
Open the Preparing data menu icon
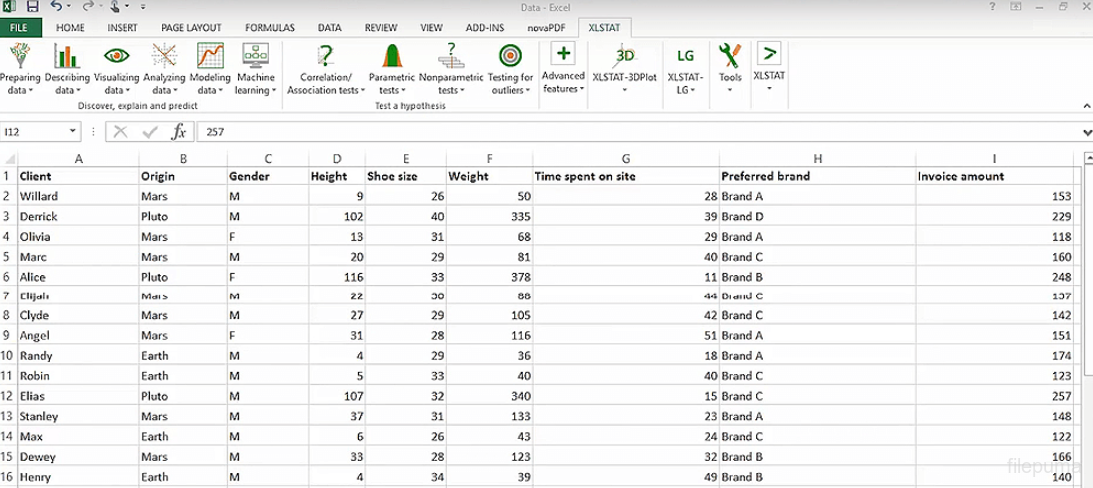point(19,57)
